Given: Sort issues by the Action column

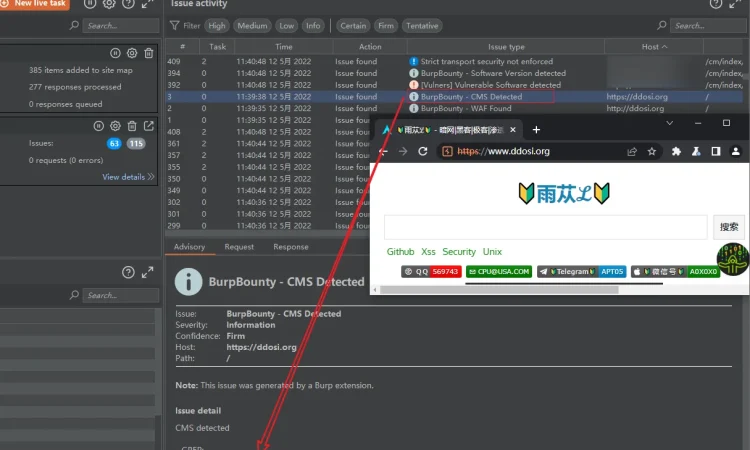Looking at the screenshot, I should [x=370, y=46].
